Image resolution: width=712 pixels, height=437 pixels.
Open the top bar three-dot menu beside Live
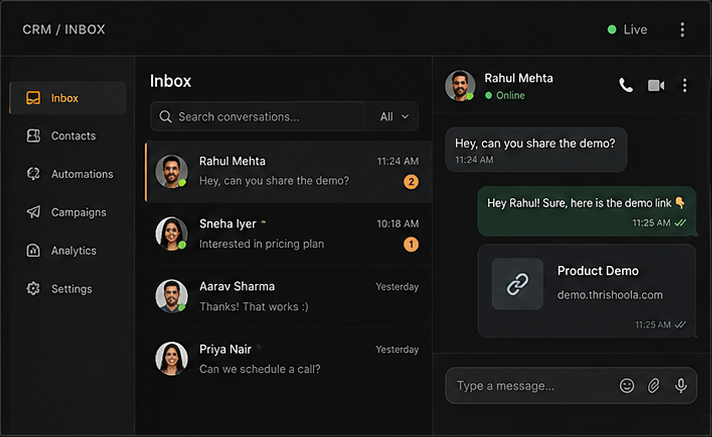[682, 30]
